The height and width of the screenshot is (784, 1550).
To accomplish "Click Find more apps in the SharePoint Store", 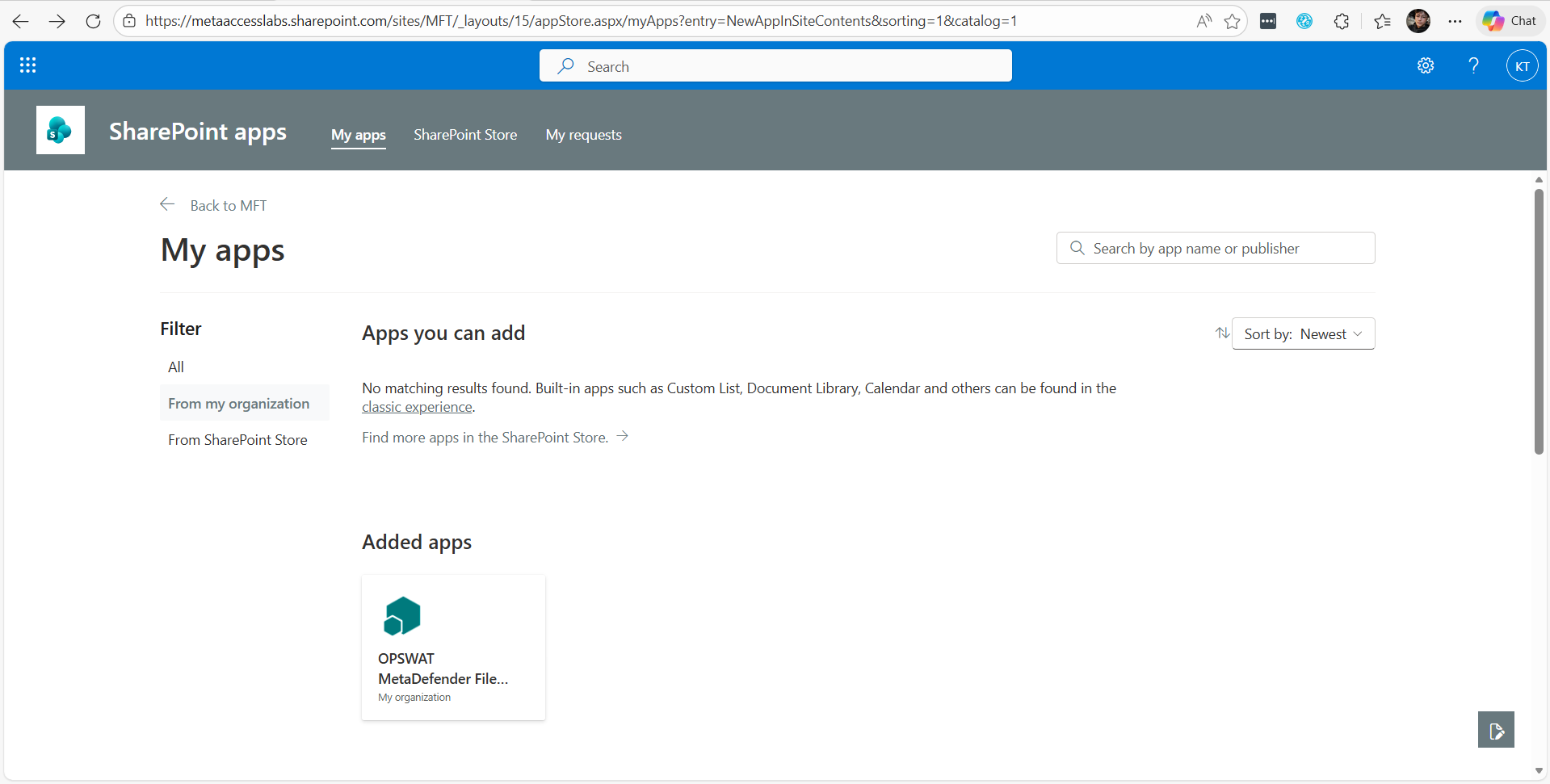I will click(485, 437).
